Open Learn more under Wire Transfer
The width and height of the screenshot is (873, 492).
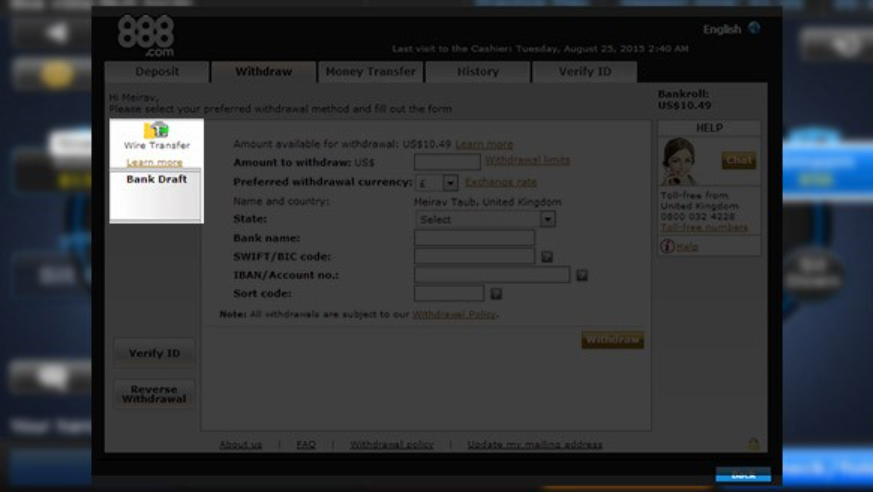(154, 163)
